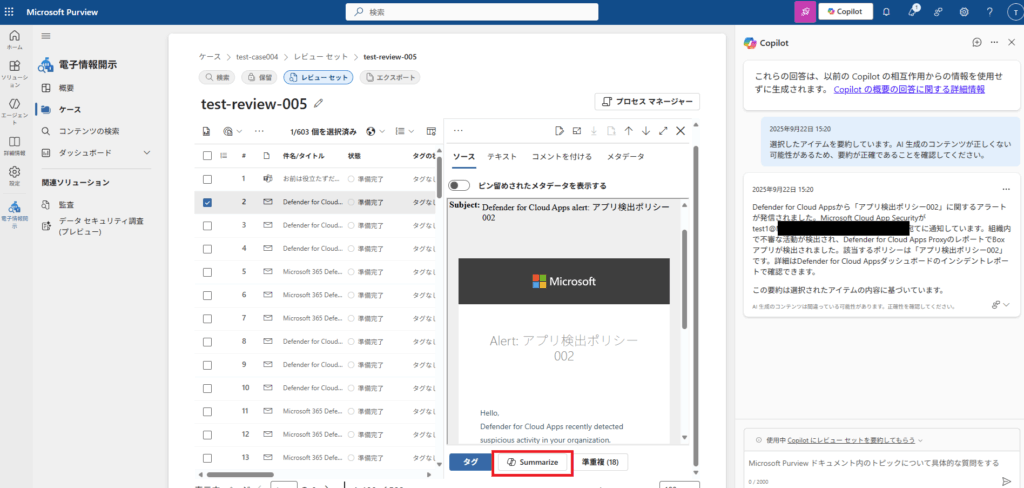Image resolution: width=1024 pixels, height=488 pixels.
Task: Switch to the テキスト tab
Action: click(x=501, y=157)
